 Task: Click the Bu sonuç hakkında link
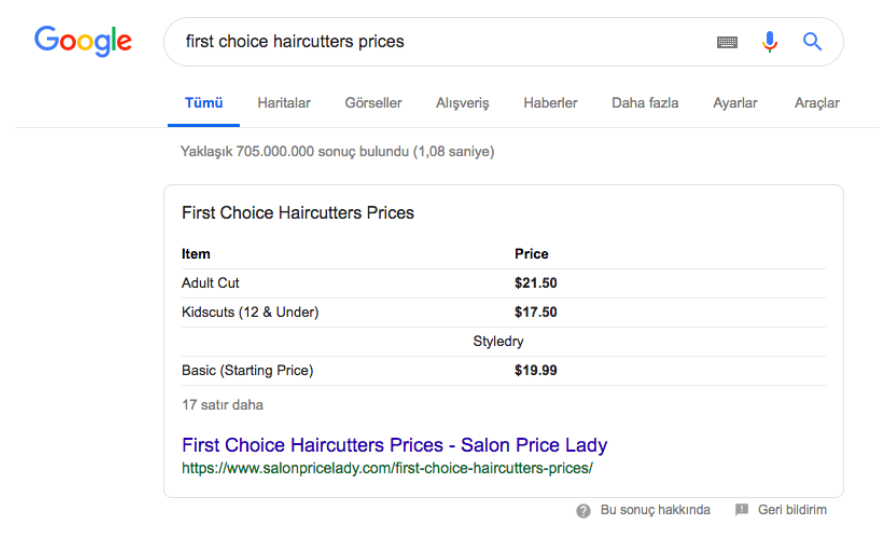click(655, 510)
